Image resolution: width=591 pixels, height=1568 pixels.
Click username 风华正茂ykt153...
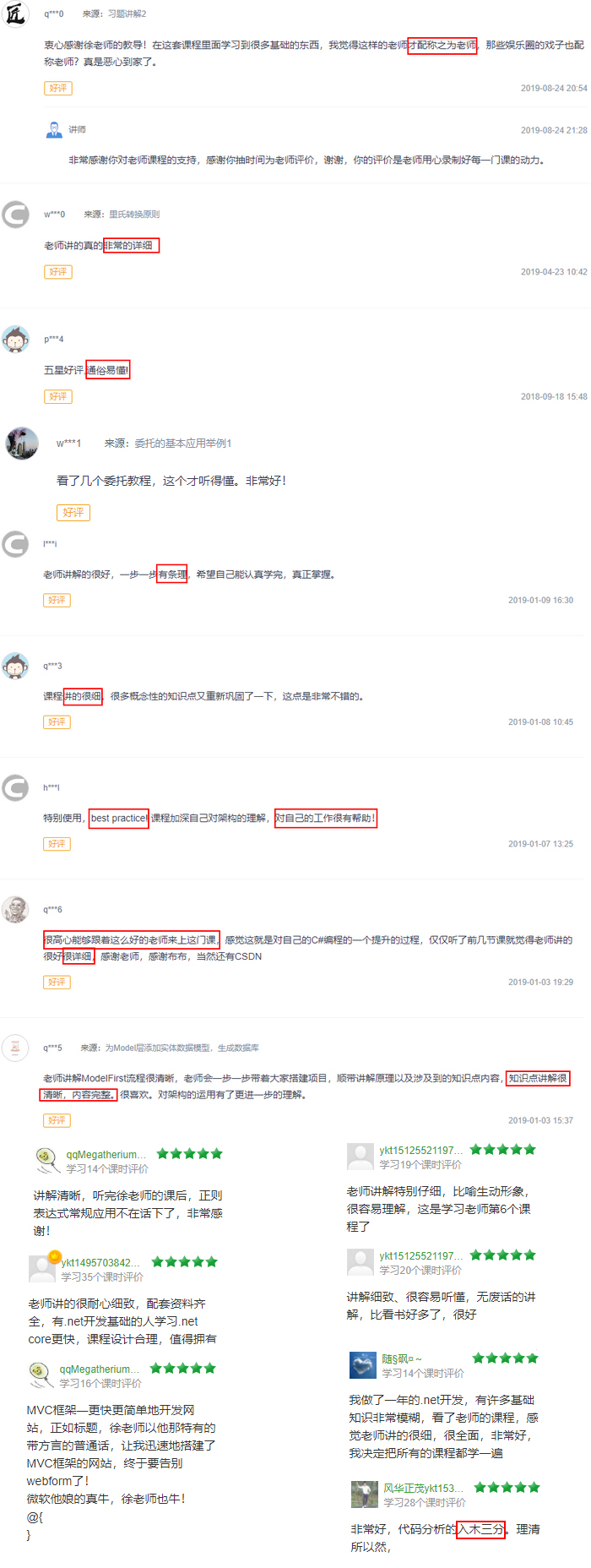point(424,1488)
